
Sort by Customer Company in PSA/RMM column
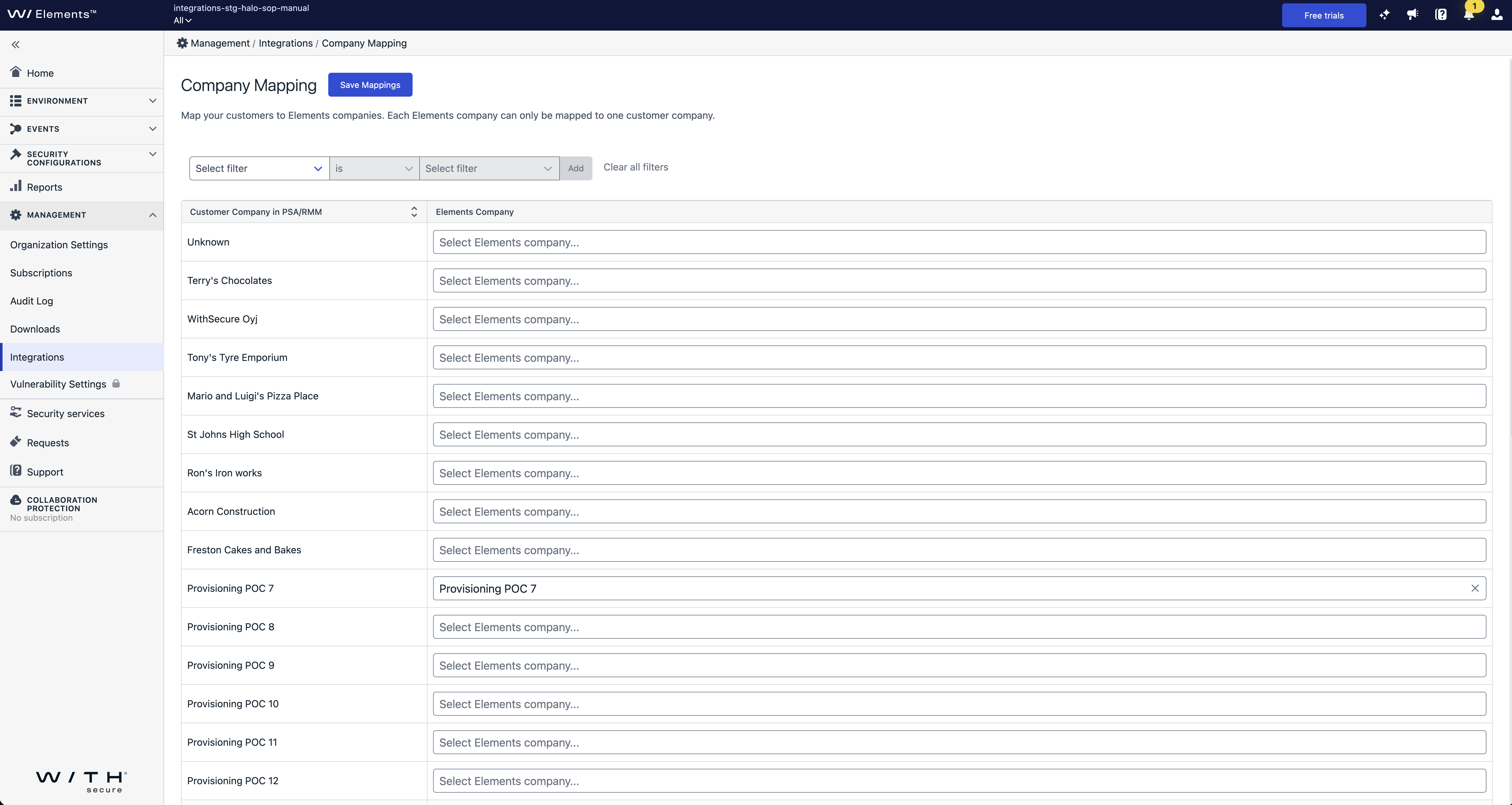(x=414, y=212)
